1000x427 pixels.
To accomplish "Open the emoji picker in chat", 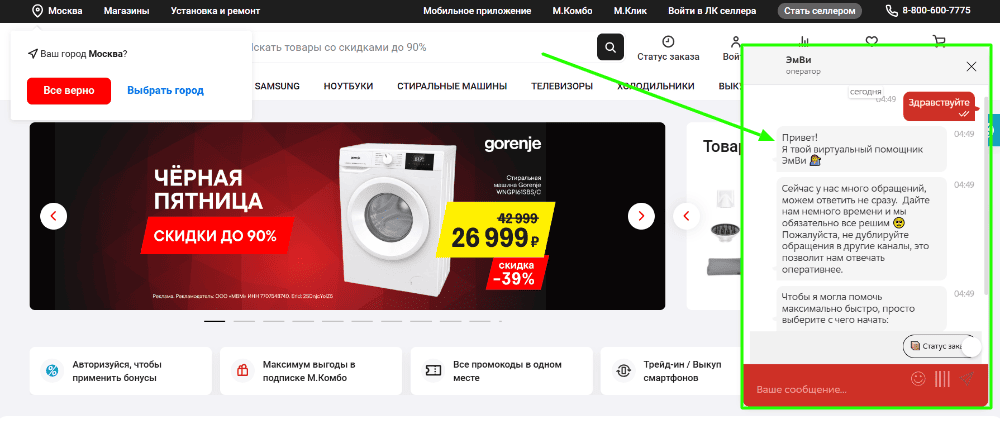I will 918,379.
